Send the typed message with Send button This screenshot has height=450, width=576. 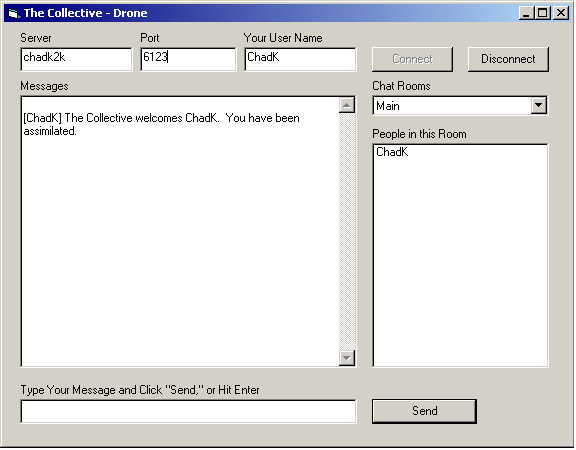click(x=424, y=411)
